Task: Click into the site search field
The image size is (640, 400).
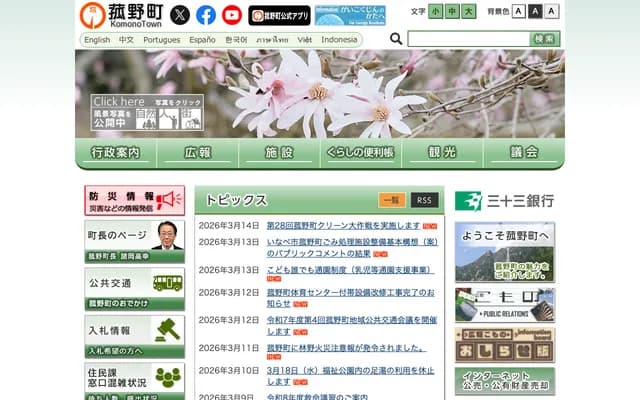Action: (468, 39)
